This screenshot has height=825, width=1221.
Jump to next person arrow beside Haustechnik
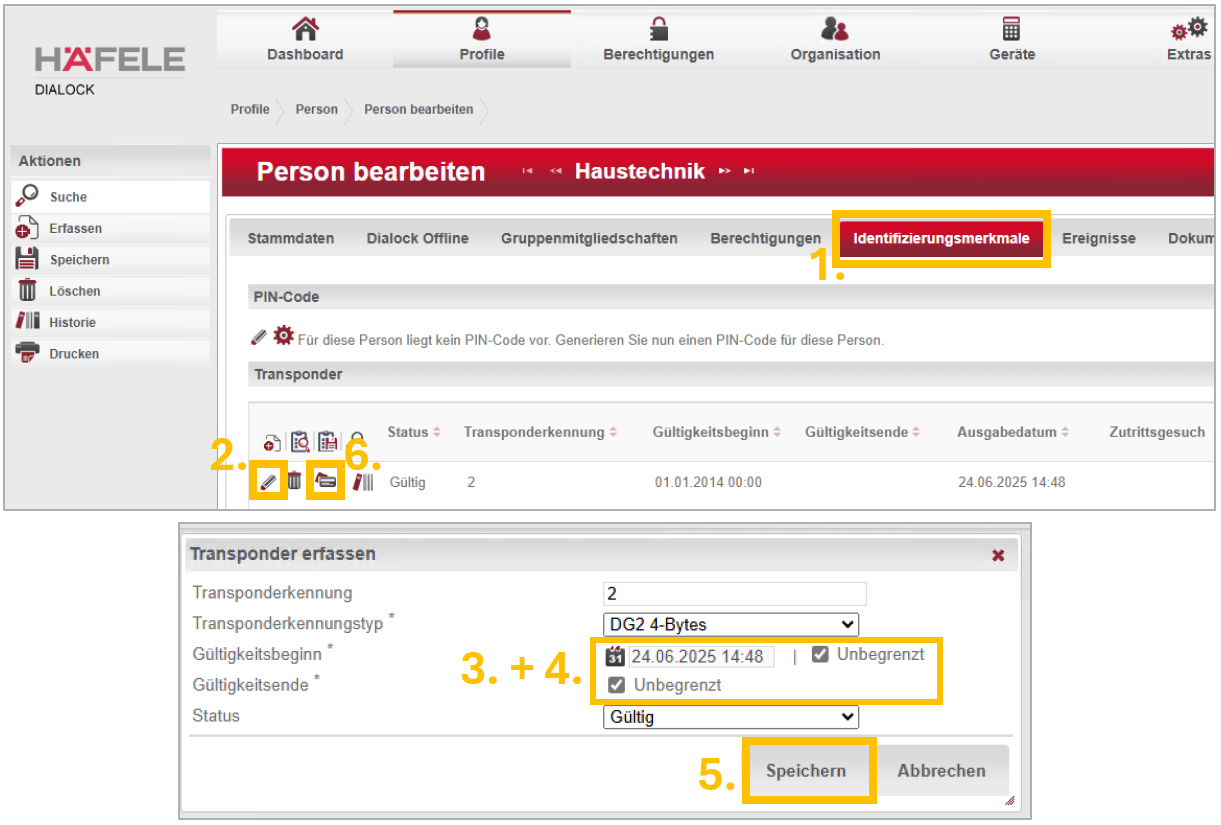(x=725, y=172)
